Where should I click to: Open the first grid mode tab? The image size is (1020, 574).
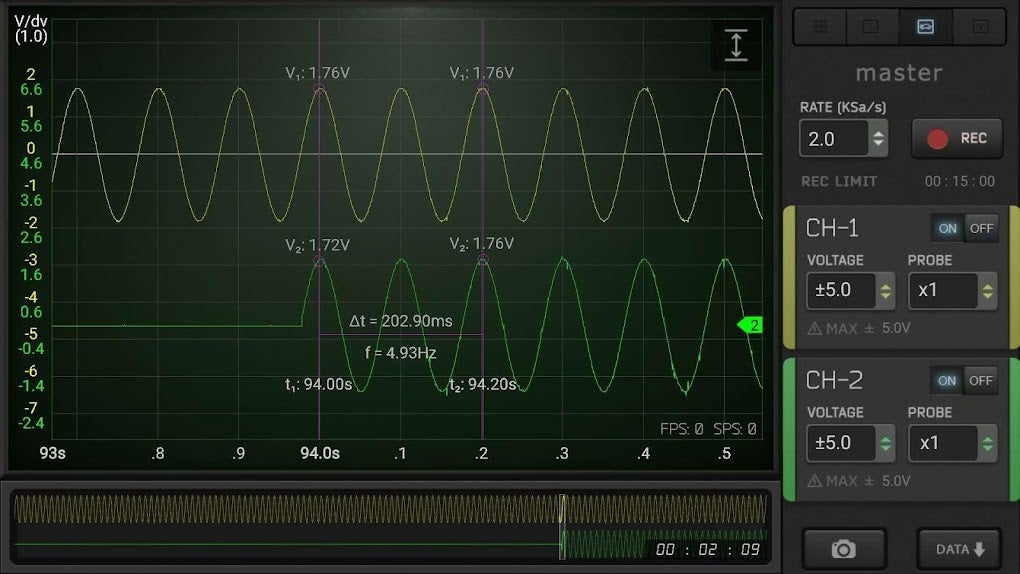(x=820, y=27)
